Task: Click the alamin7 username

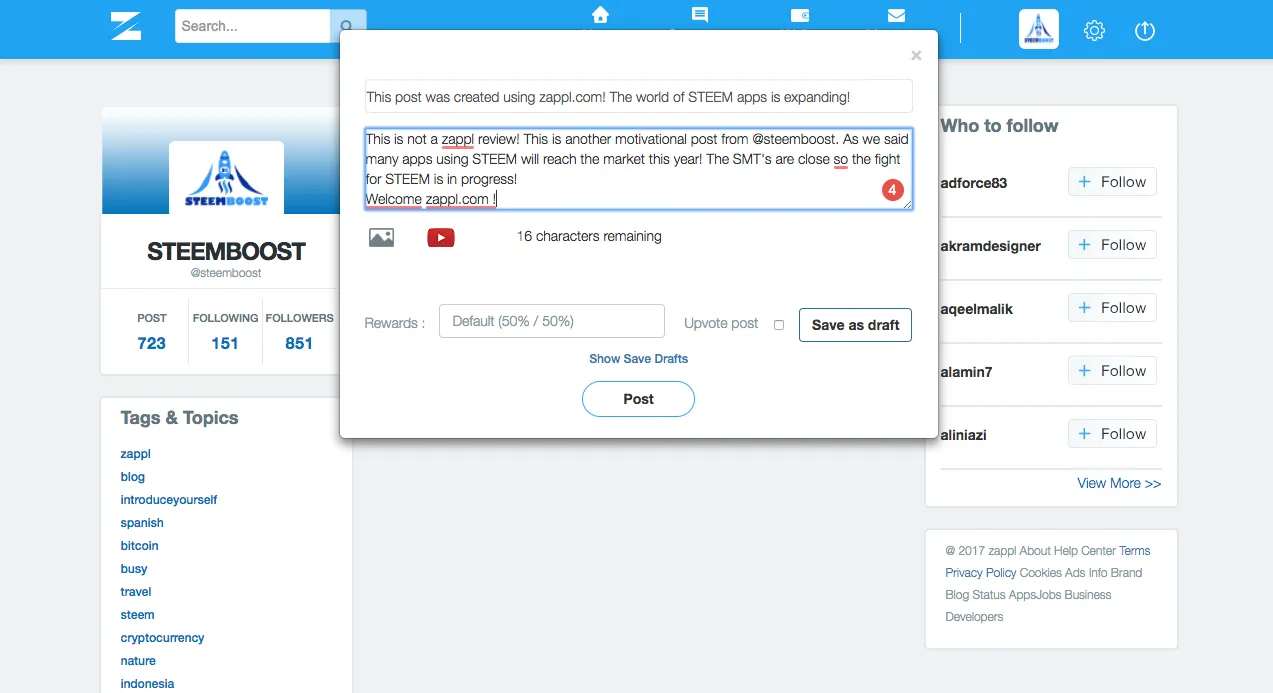Action: click(x=967, y=372)
